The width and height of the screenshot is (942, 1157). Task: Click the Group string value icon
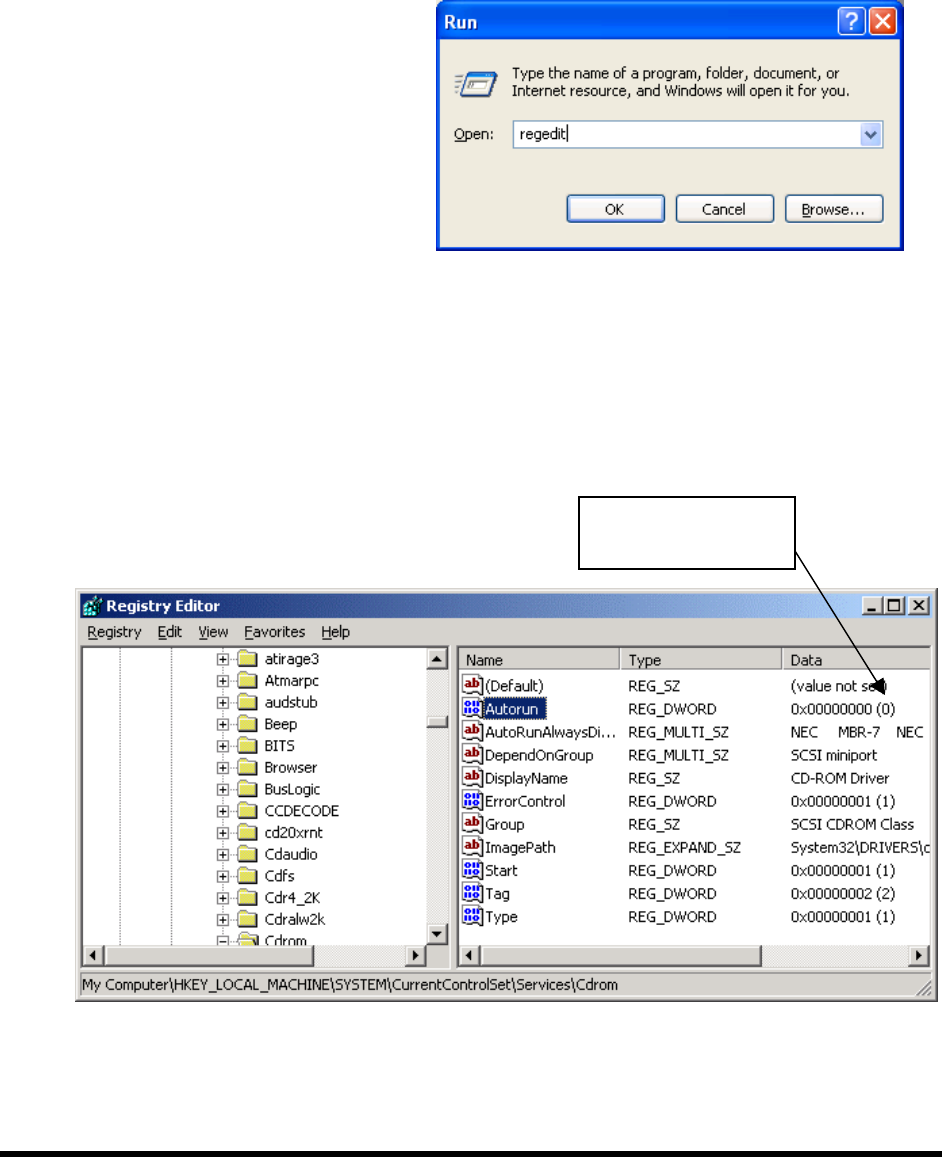click(x=472, y=823)
